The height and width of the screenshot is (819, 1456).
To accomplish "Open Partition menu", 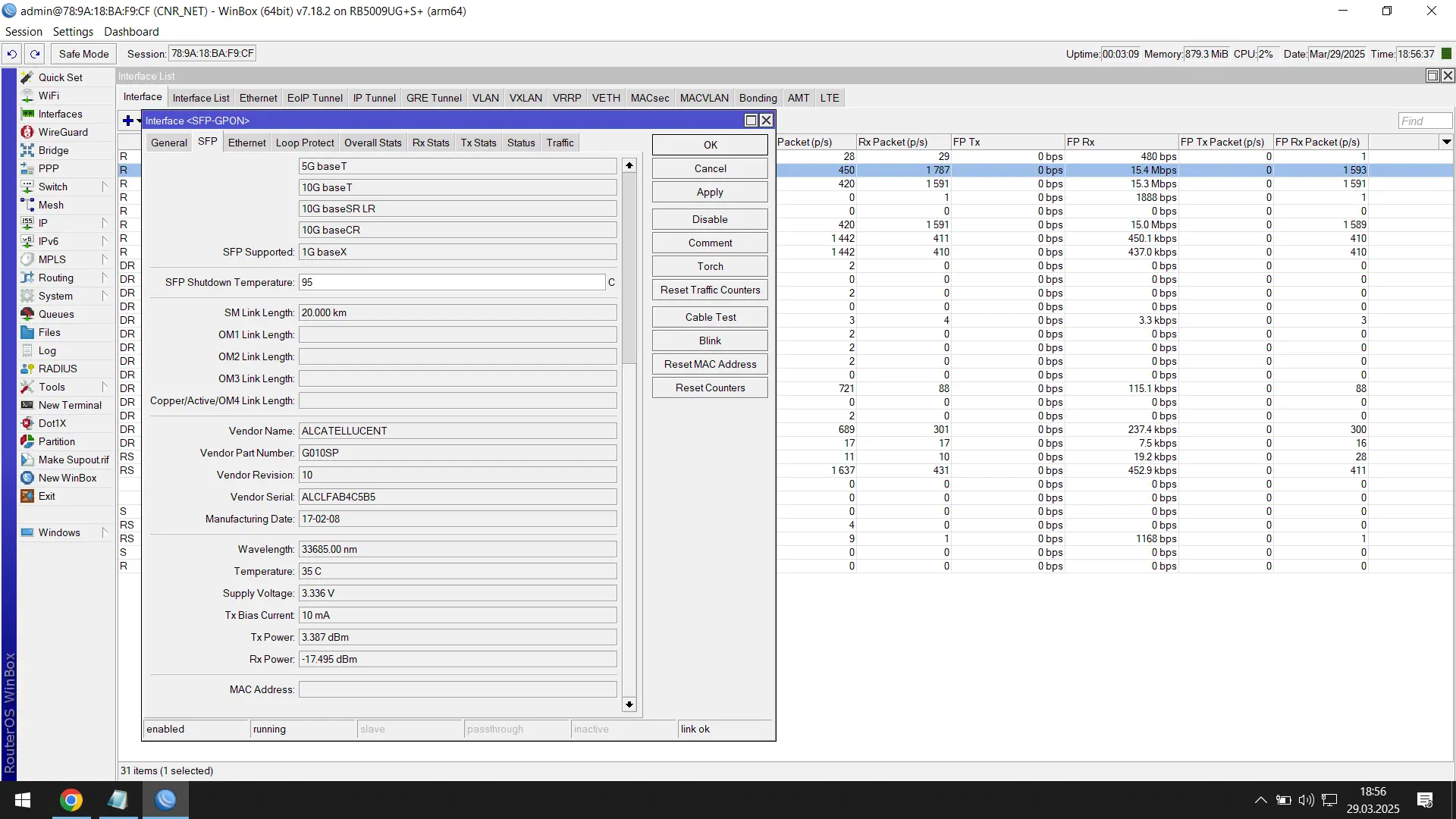I will [57, 441].
